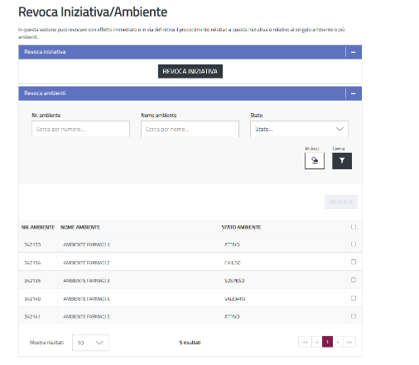Tick the select-all checkbox in table header
419x365 pixels.
(353, 227)
